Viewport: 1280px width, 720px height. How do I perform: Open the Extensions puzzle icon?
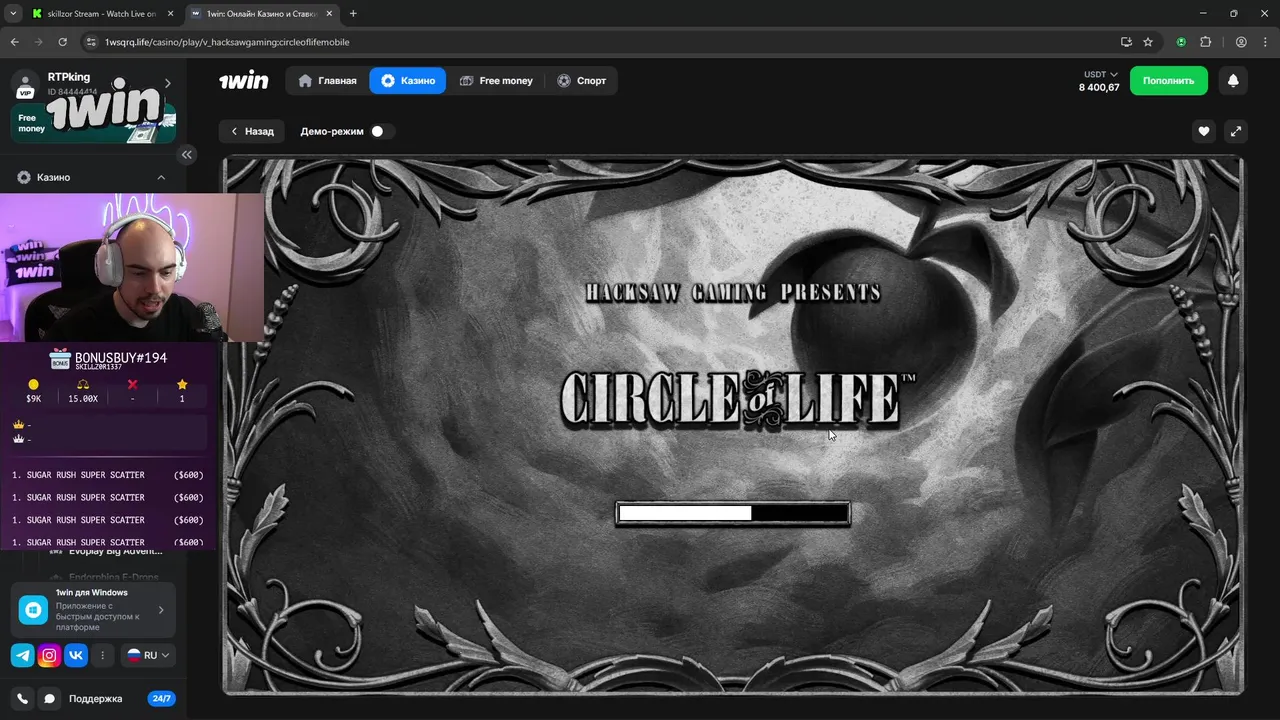point(1205,42)
